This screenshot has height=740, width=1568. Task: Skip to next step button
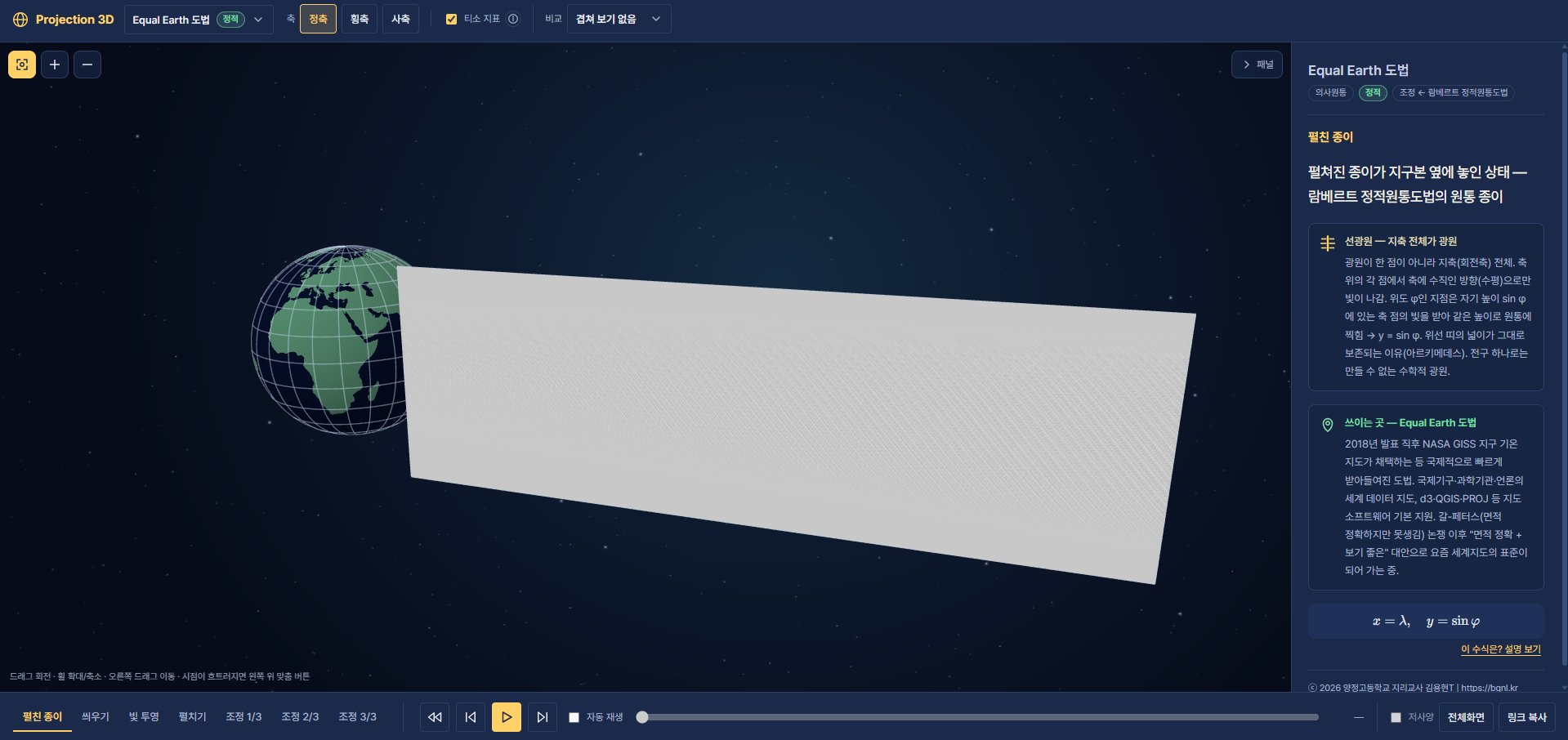pos(543,717)
